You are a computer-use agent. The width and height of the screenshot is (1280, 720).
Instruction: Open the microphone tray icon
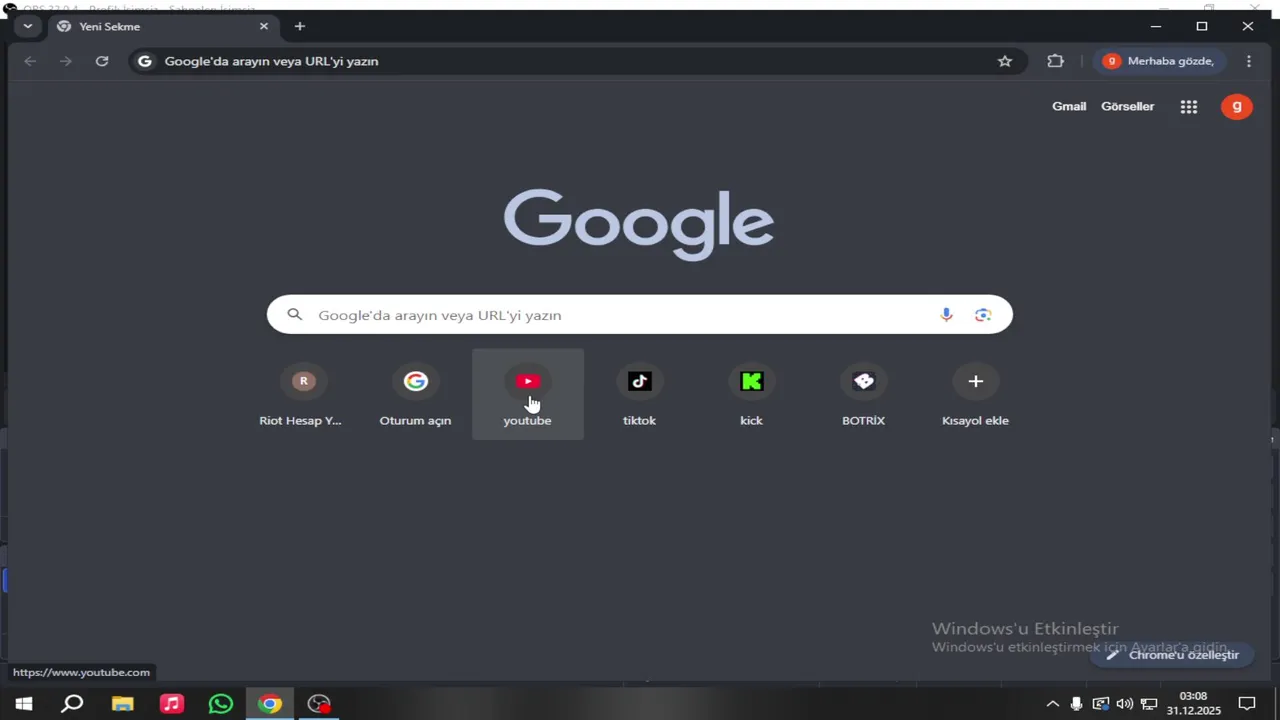coord(1076,704)
